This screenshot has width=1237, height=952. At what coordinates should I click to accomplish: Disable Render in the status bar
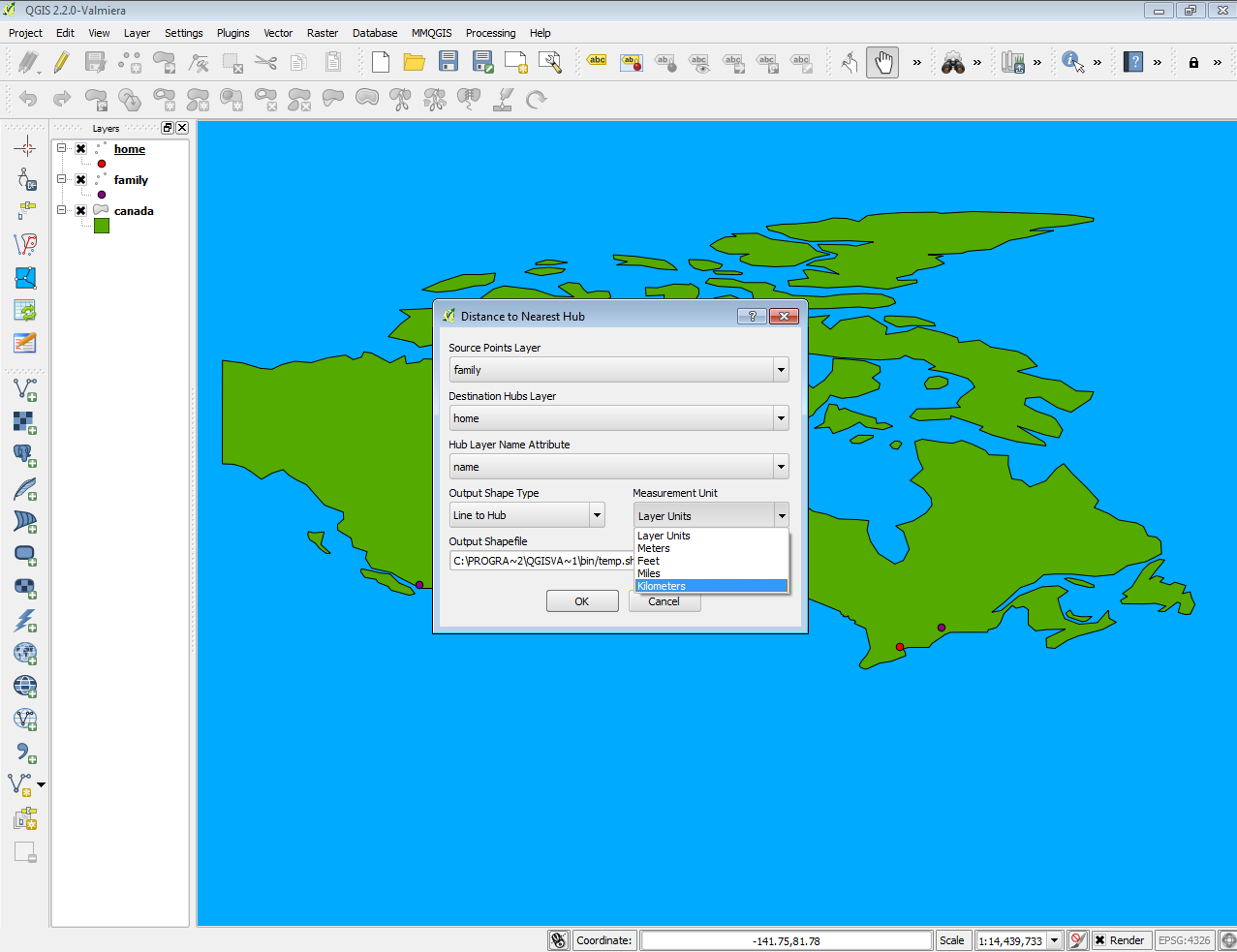[1101, 939]
